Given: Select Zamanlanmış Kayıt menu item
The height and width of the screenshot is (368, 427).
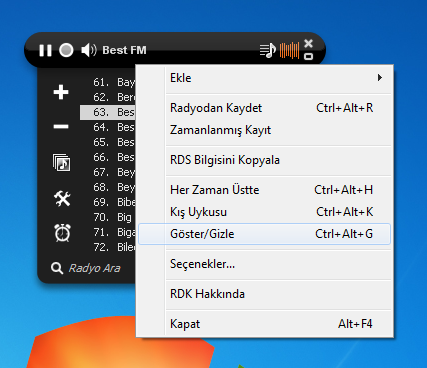Looking at the screenshot, I should 264,130.
